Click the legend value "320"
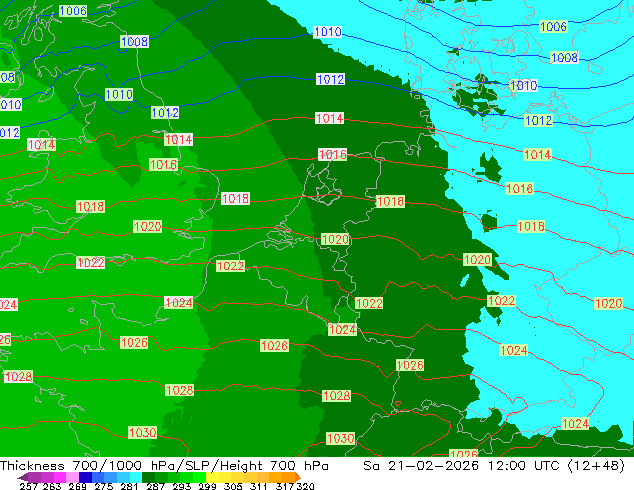 (305, 486)
